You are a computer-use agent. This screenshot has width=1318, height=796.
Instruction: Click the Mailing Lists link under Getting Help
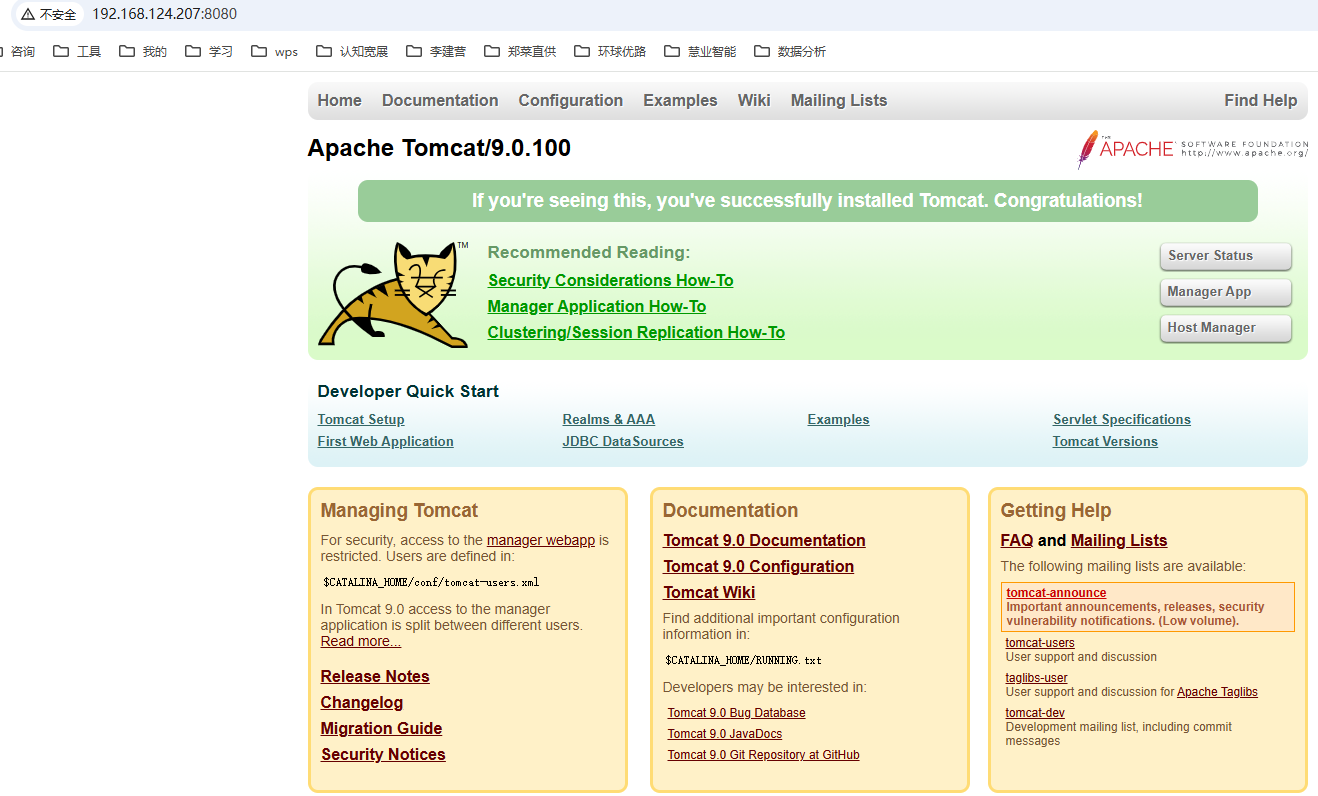1119,540
